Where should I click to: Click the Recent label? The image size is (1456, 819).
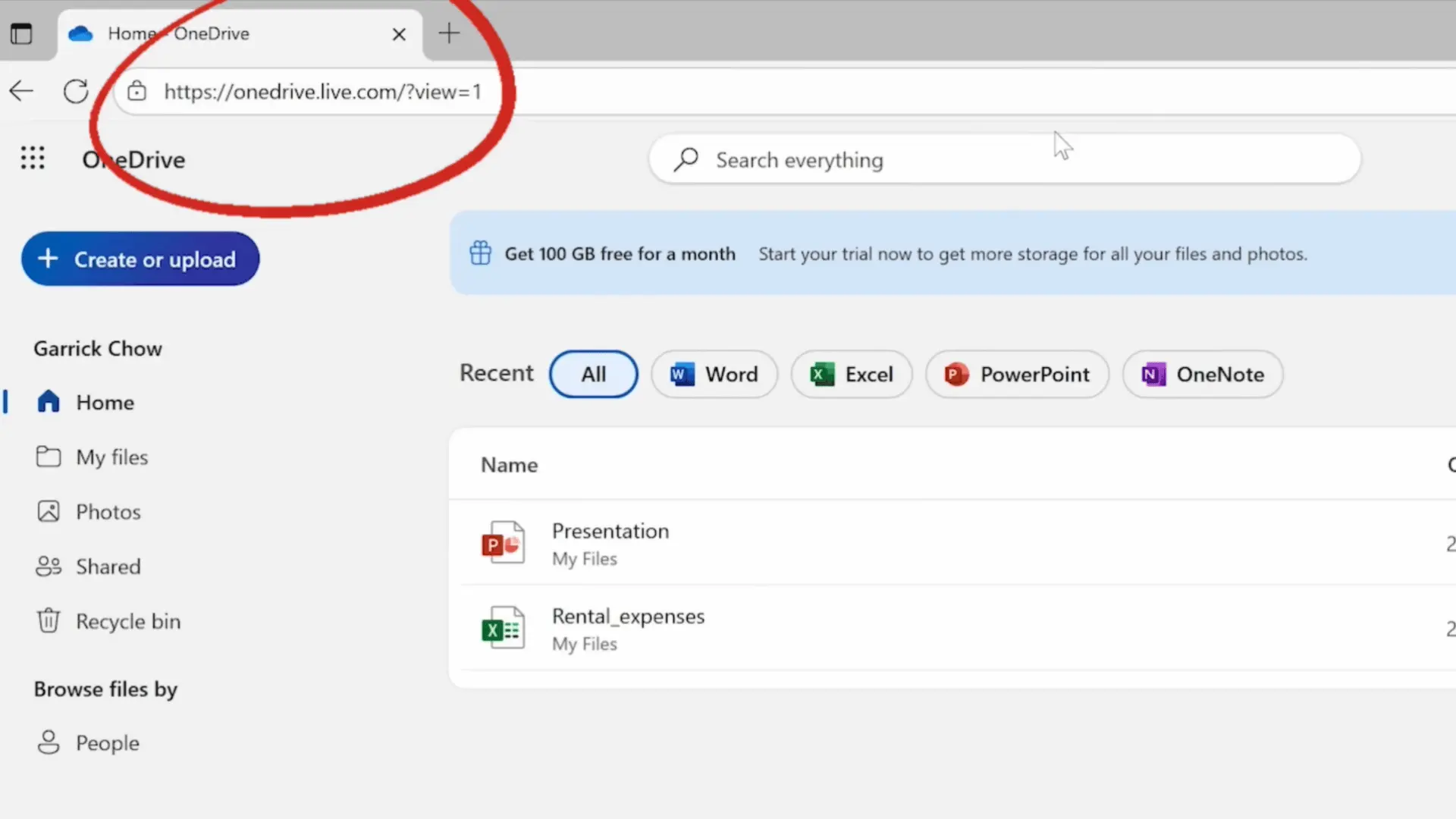tap(497, 373)
